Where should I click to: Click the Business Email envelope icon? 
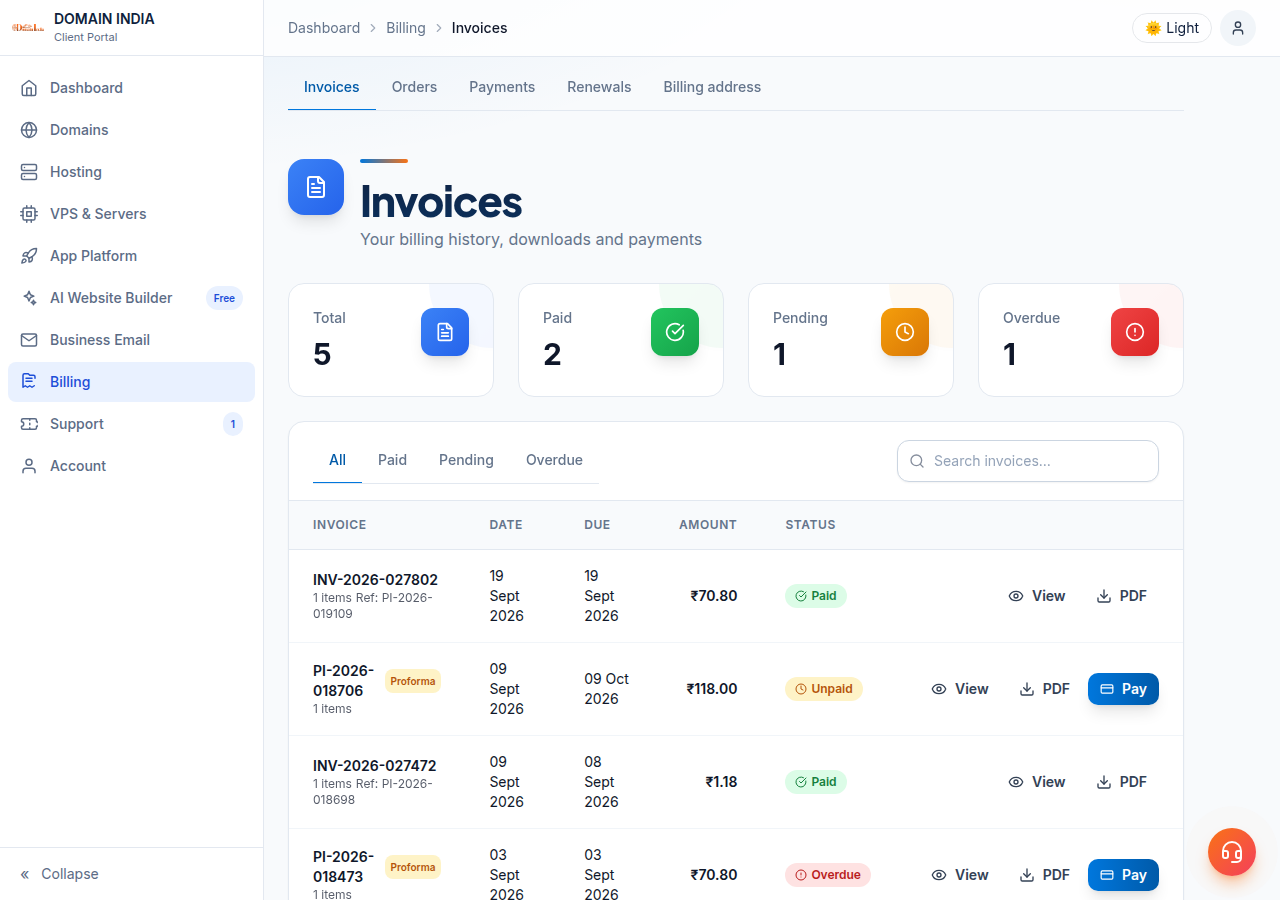coord(29,340)
